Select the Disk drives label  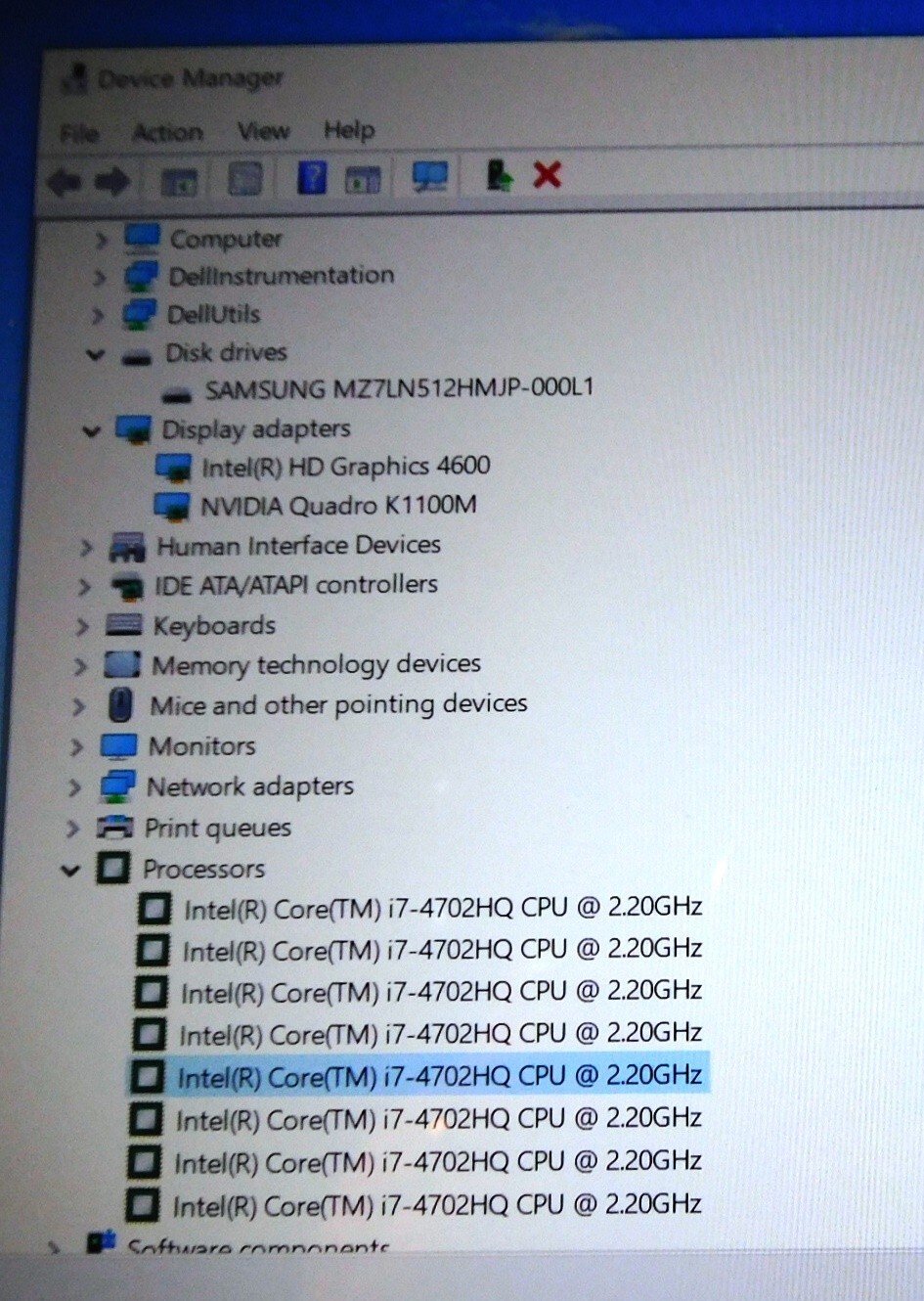[x=226, y=352]
